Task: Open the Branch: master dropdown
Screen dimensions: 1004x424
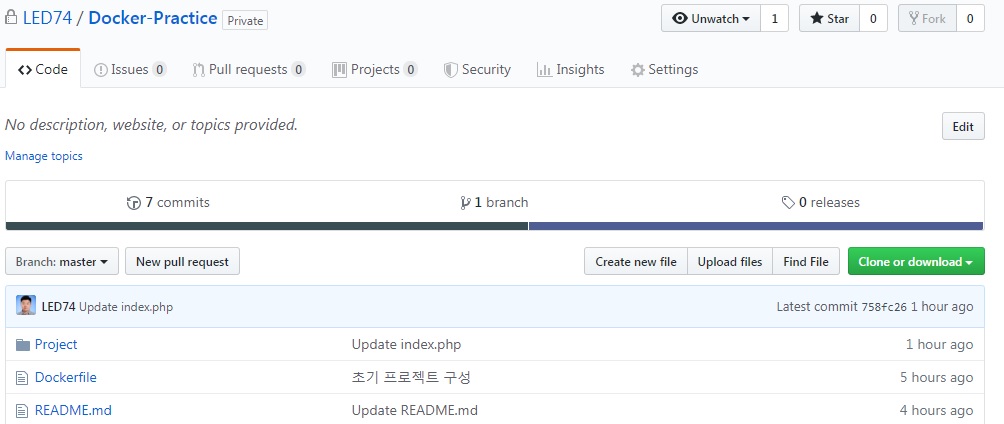Action: click(x=62, y=261)
